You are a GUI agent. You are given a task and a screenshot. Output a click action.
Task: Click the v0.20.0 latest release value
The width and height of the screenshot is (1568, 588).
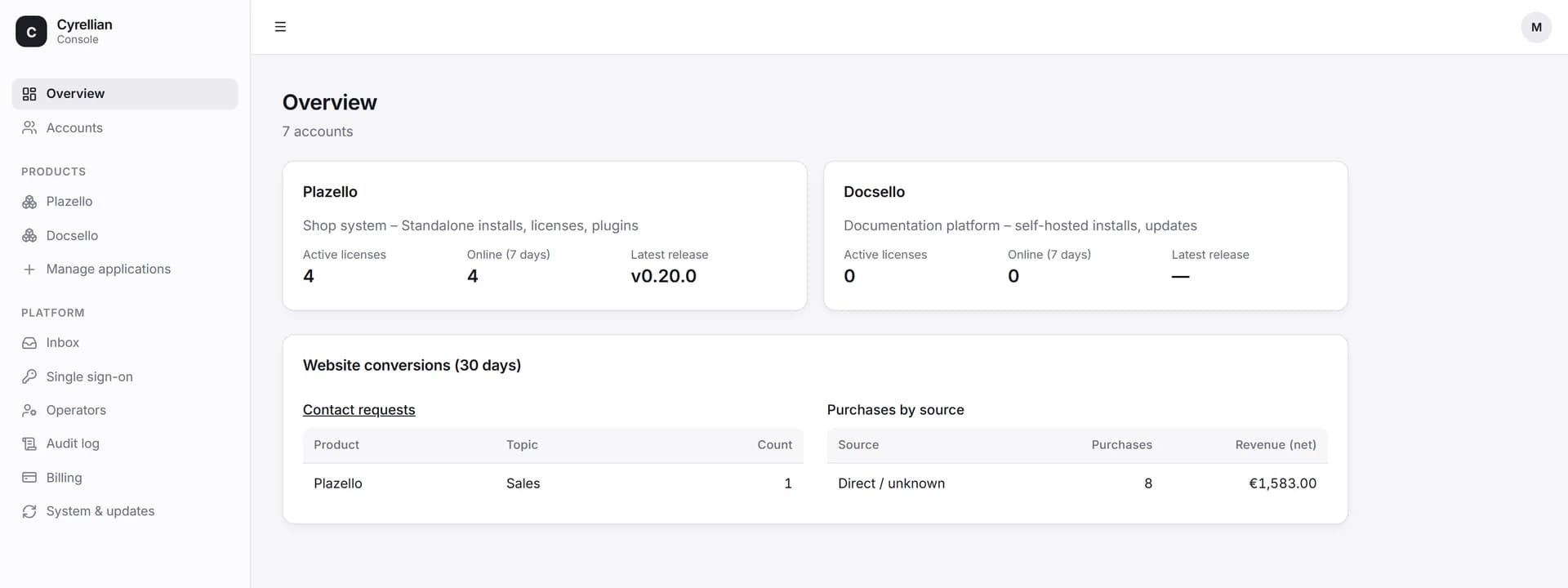pyautogui.click(x=663, y=277)
